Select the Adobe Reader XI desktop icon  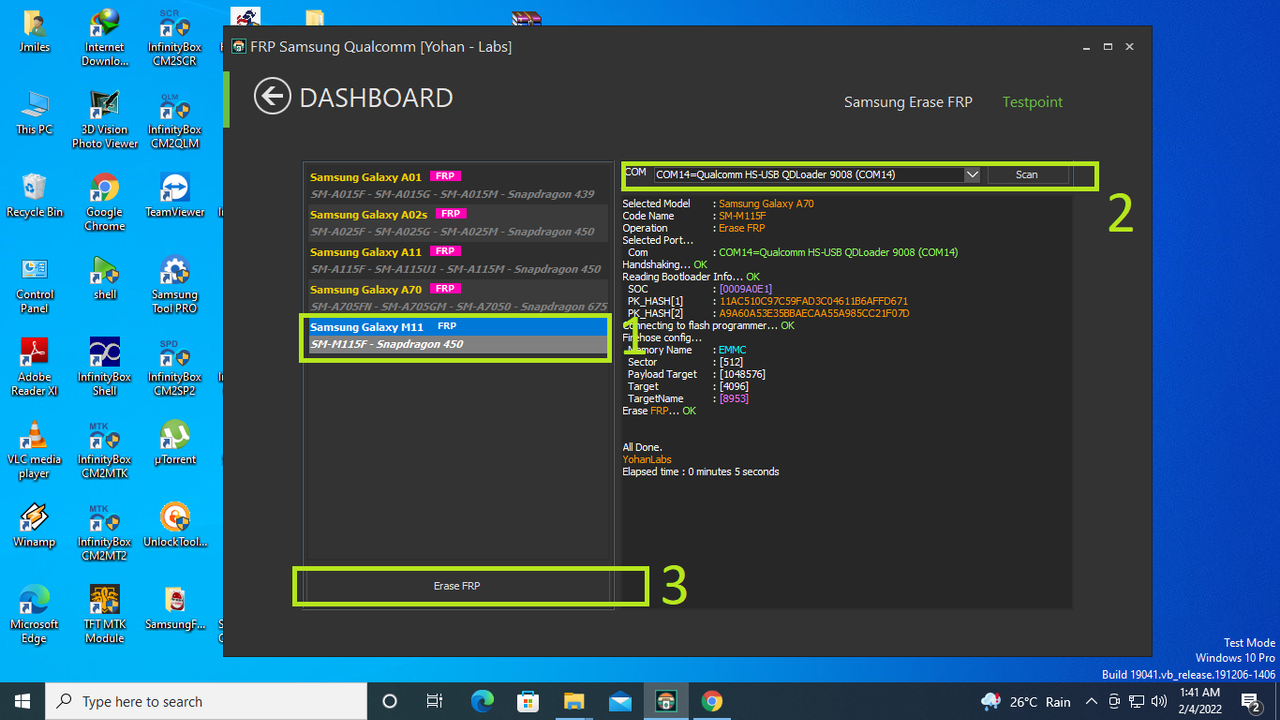34,367
